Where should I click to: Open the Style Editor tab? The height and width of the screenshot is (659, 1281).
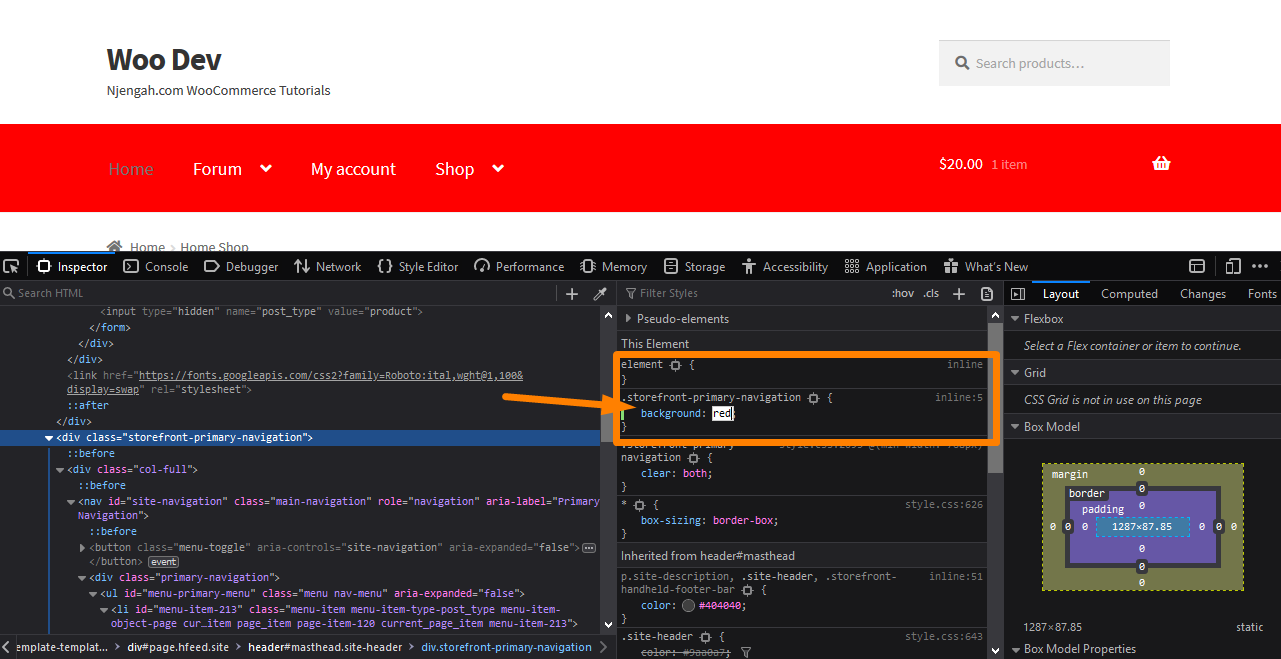pyautogui.click(x=418, y=266)
